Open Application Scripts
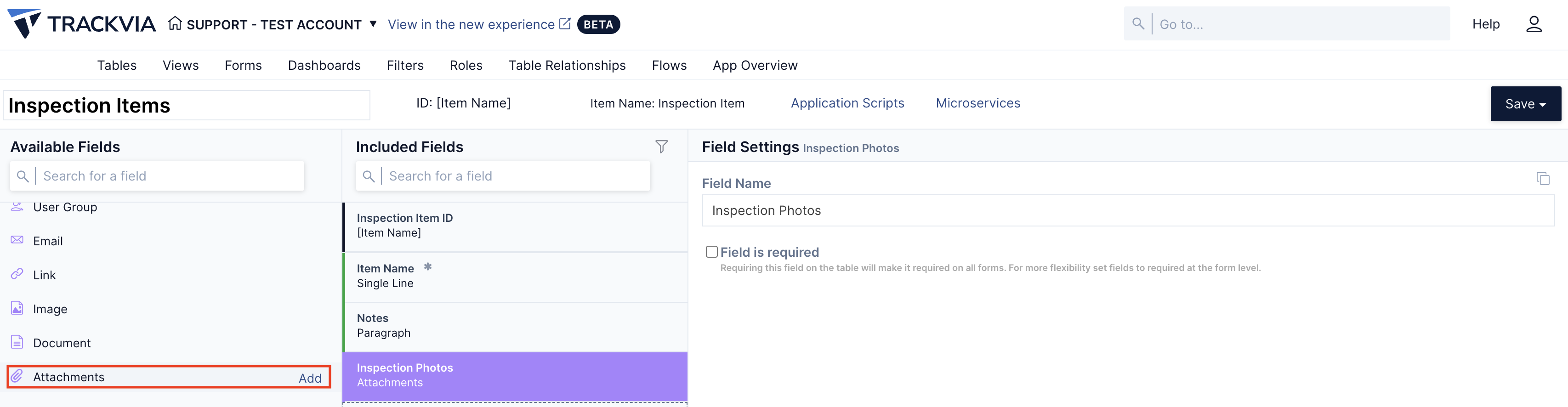This screenshot has height=407, width=1568. [x=847, y=103]
